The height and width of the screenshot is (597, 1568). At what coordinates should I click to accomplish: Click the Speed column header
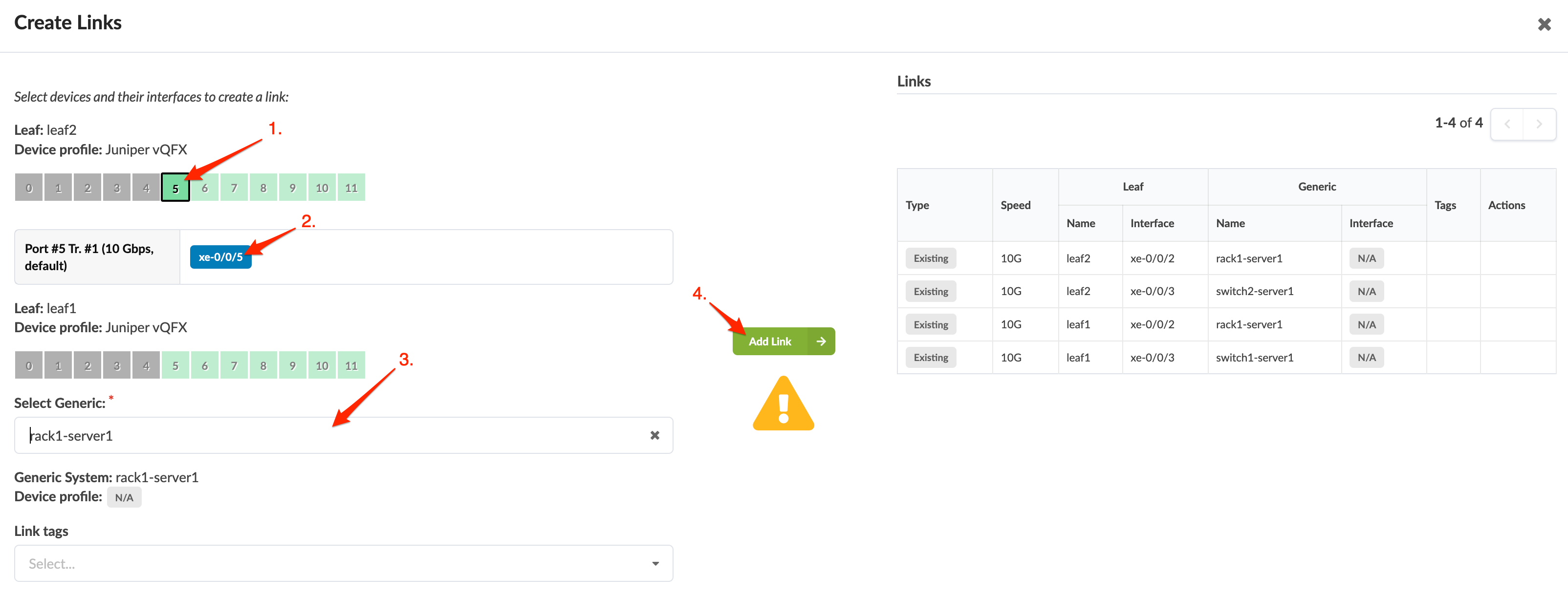pos(1015,205)
